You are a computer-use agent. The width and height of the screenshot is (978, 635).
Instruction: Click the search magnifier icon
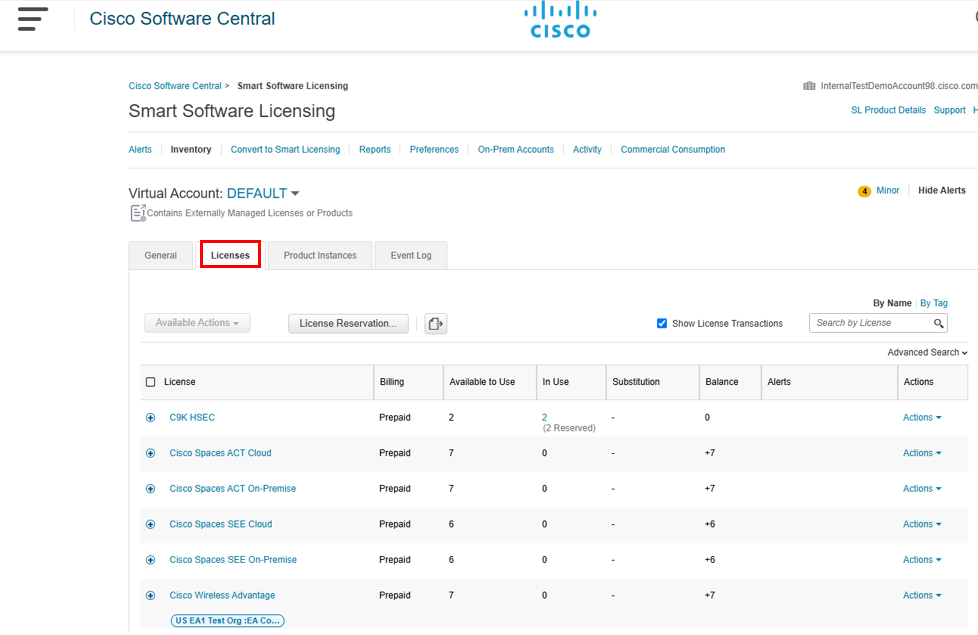938,322
